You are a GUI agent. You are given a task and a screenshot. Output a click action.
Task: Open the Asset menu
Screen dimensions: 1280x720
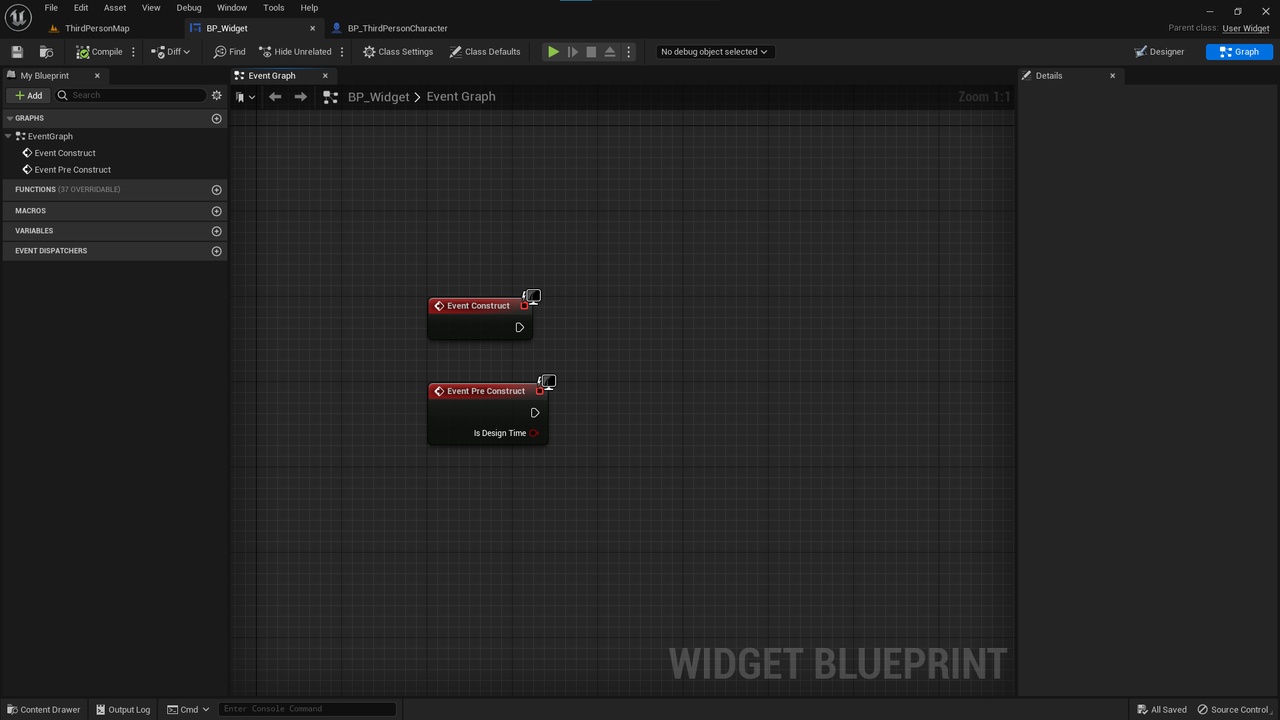point(115,8)
